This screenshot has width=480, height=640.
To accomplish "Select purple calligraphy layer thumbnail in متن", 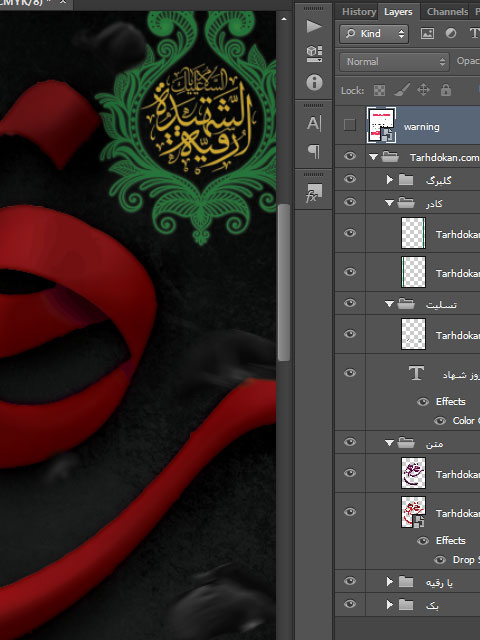I will pyautogui.click(x=413, y=473).
